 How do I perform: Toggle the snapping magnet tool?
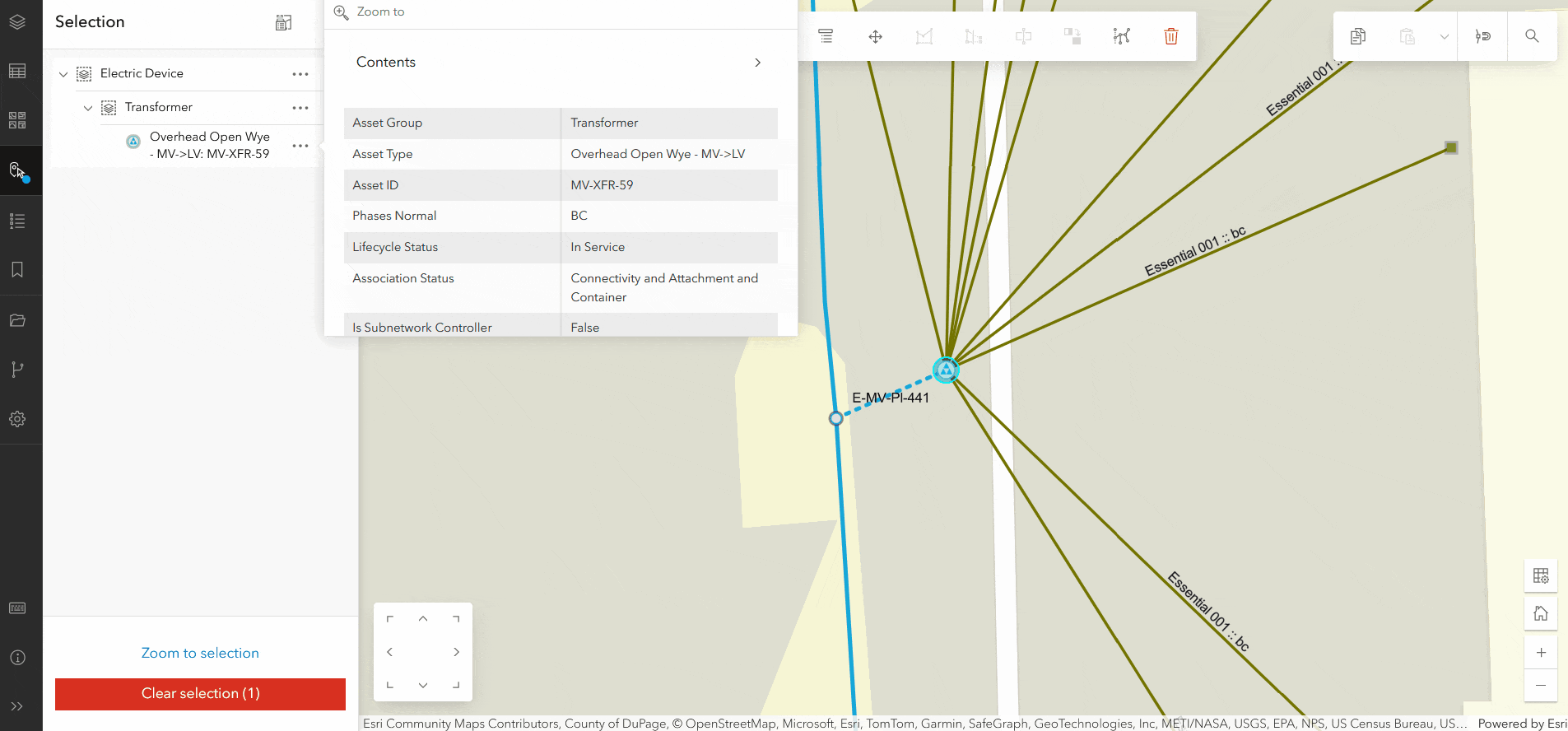pyautogui.click(x=1482, y=36)
